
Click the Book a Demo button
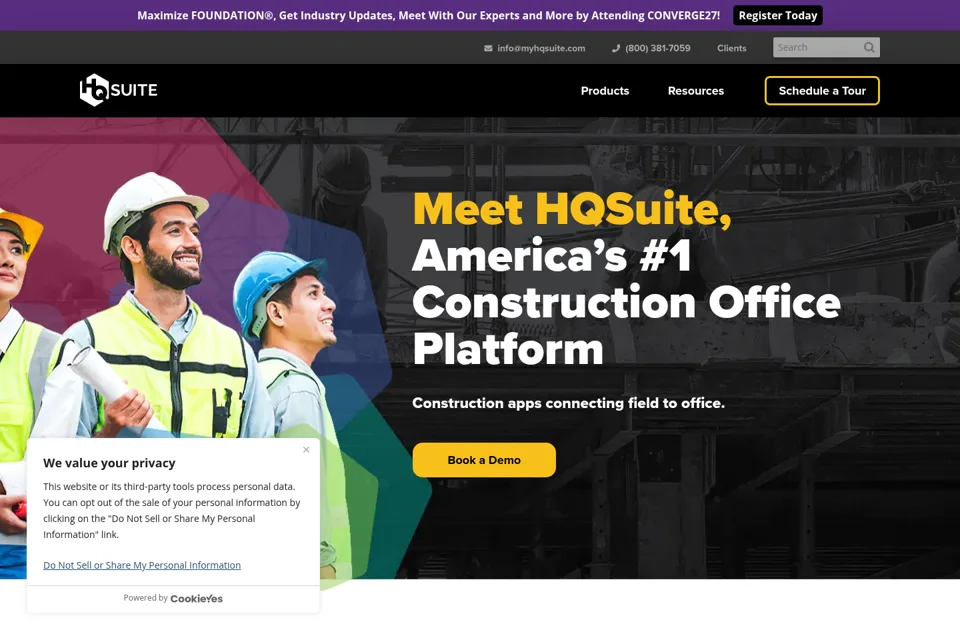(484, 460)
